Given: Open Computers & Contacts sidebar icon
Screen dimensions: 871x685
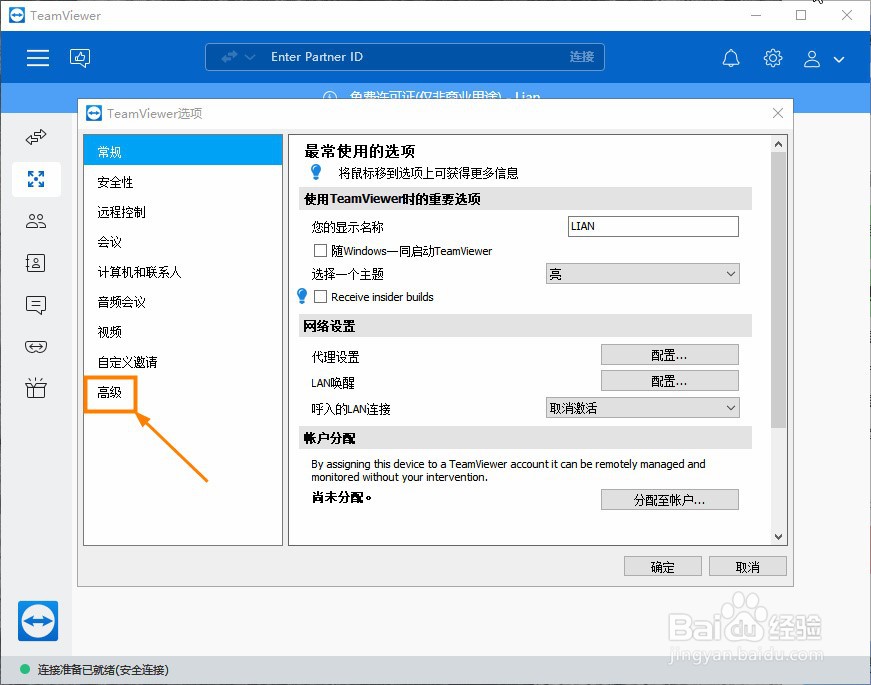Looking at the screenshot, I should tap(36, 263).
